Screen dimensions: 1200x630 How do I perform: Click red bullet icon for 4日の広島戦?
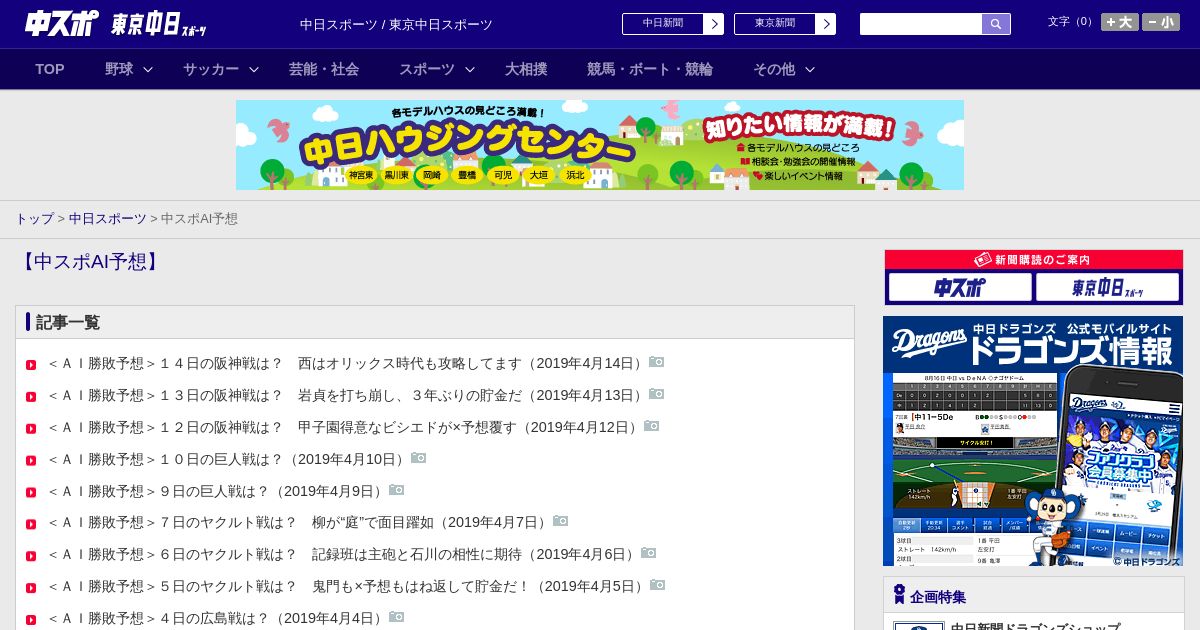[x=31, y=620]
